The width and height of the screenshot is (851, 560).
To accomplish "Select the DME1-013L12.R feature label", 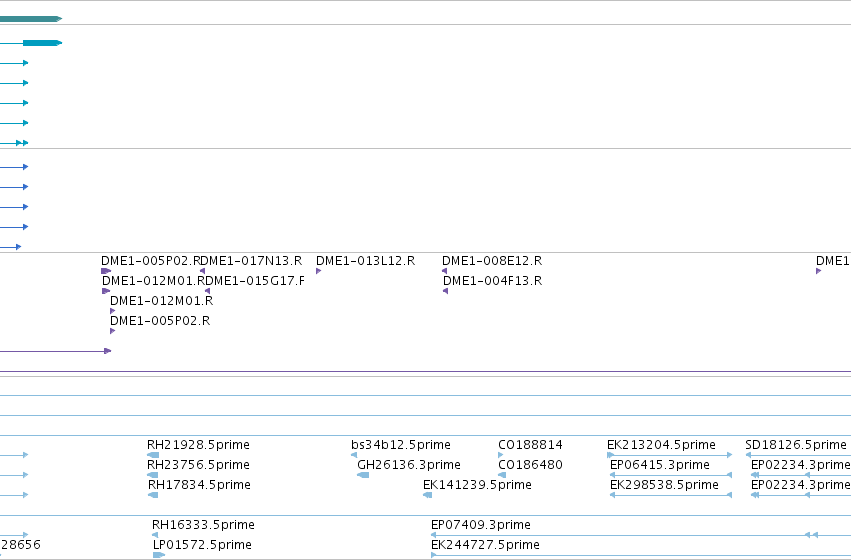I will [x=365, y=261].
